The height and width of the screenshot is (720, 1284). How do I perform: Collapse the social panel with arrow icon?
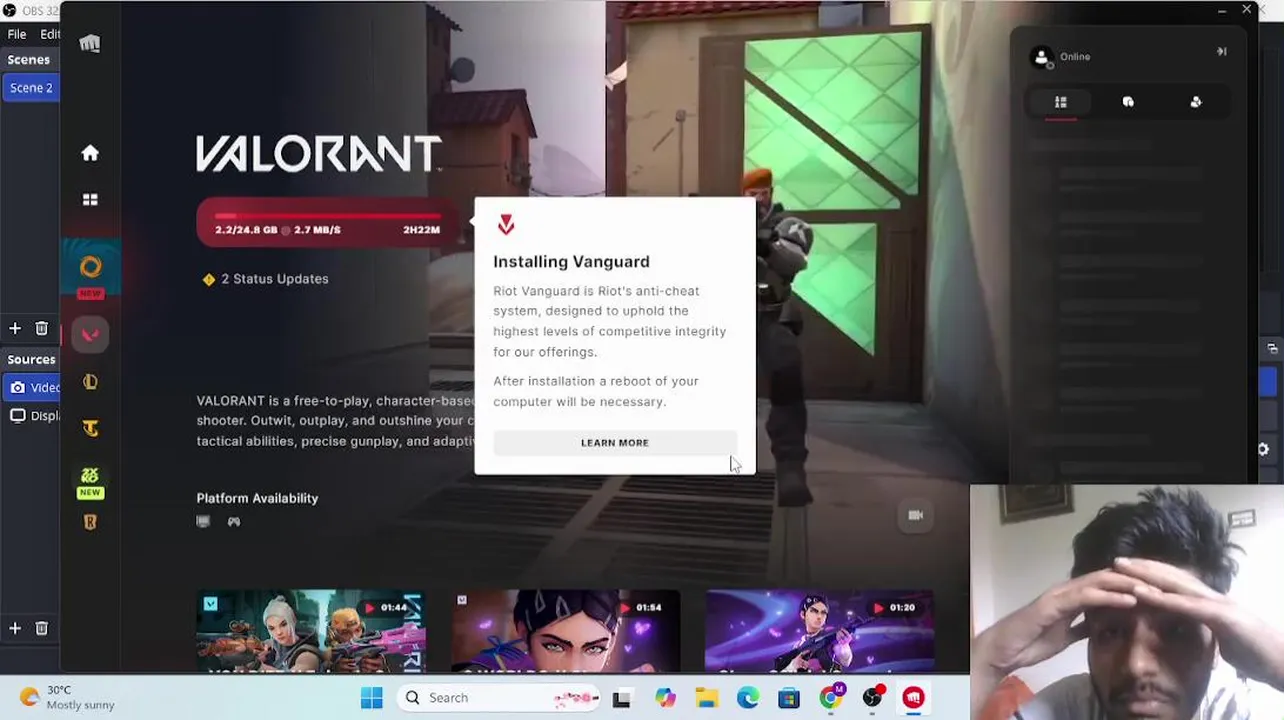[1221, 51]
